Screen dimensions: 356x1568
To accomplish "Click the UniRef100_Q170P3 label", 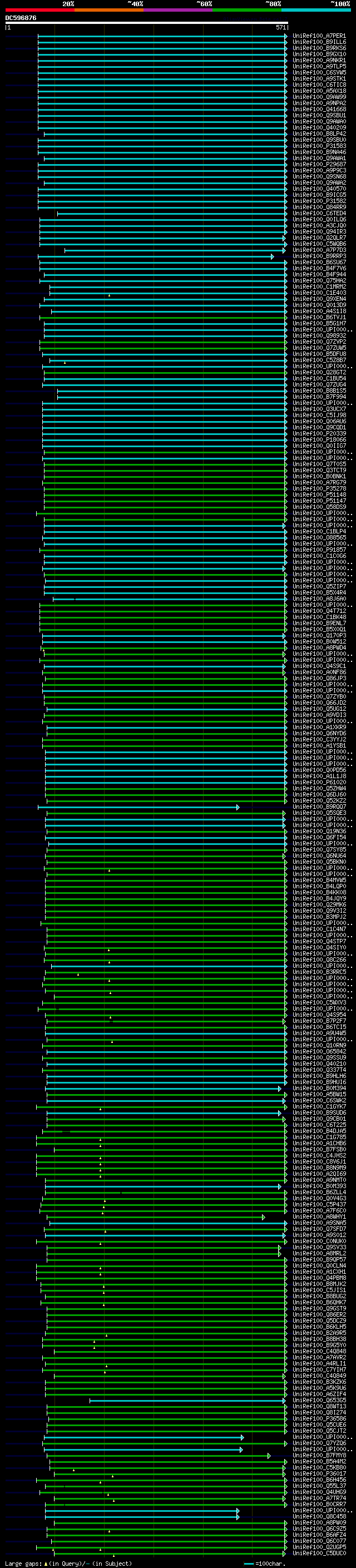I will pos(319,635).
